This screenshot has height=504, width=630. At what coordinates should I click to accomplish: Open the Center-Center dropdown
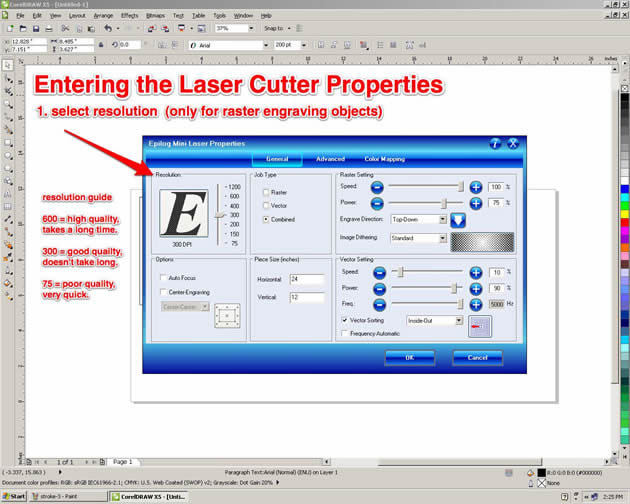pyautogui.click(x=205, y=307)
